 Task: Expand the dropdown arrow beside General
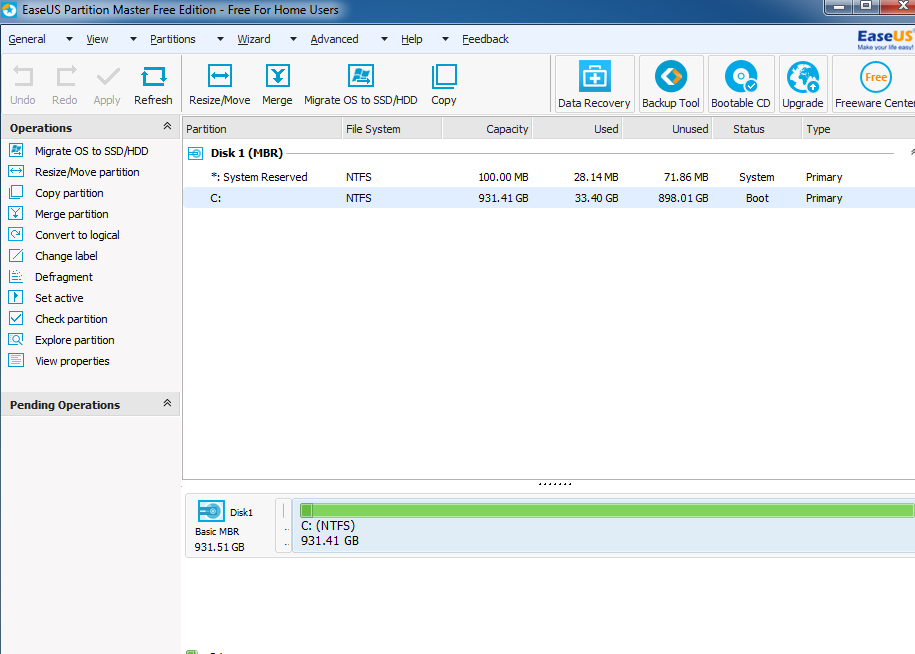pyautogui.click(x=69, y=39)
